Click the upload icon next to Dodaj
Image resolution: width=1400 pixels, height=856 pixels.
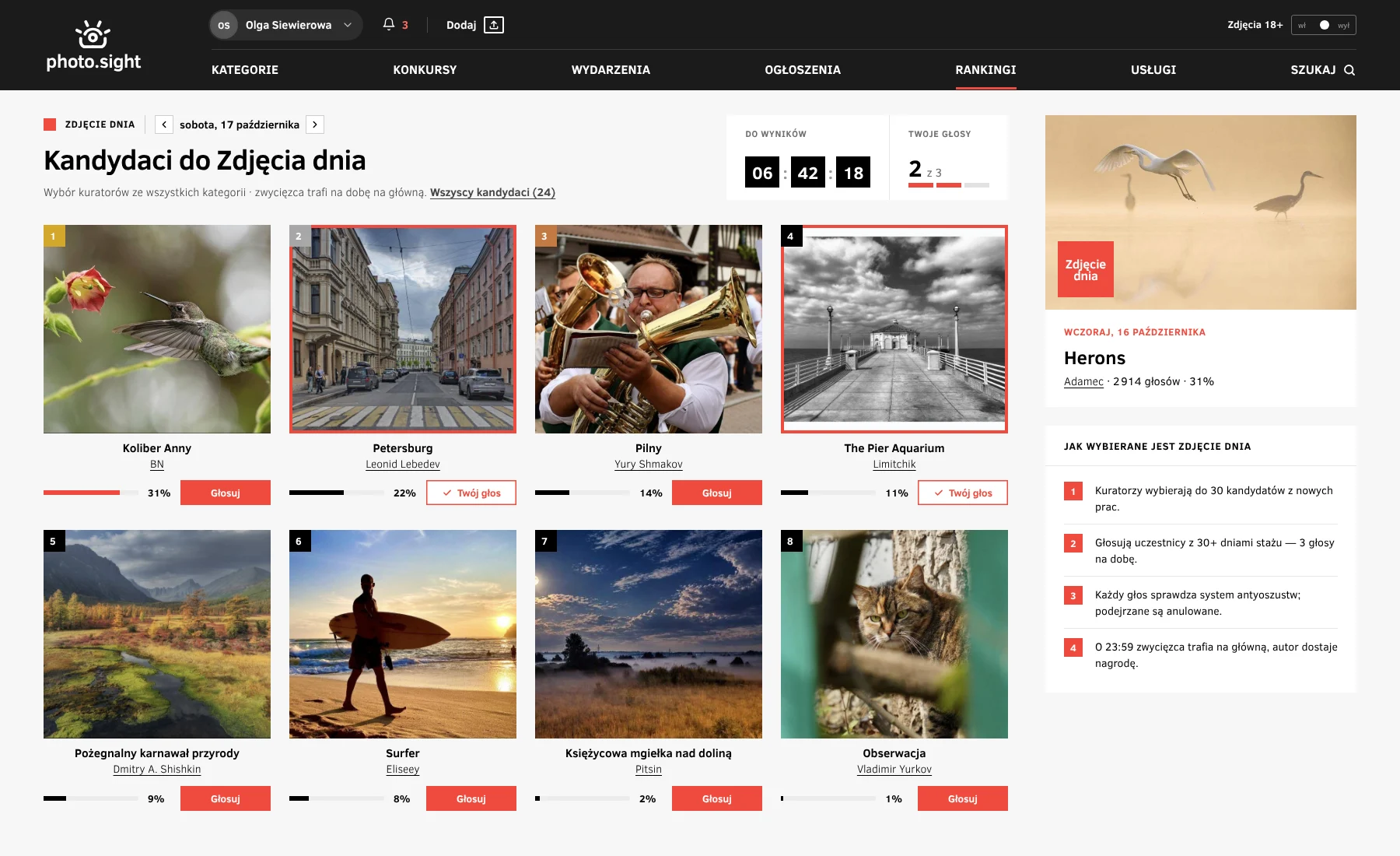click(494, 25)
